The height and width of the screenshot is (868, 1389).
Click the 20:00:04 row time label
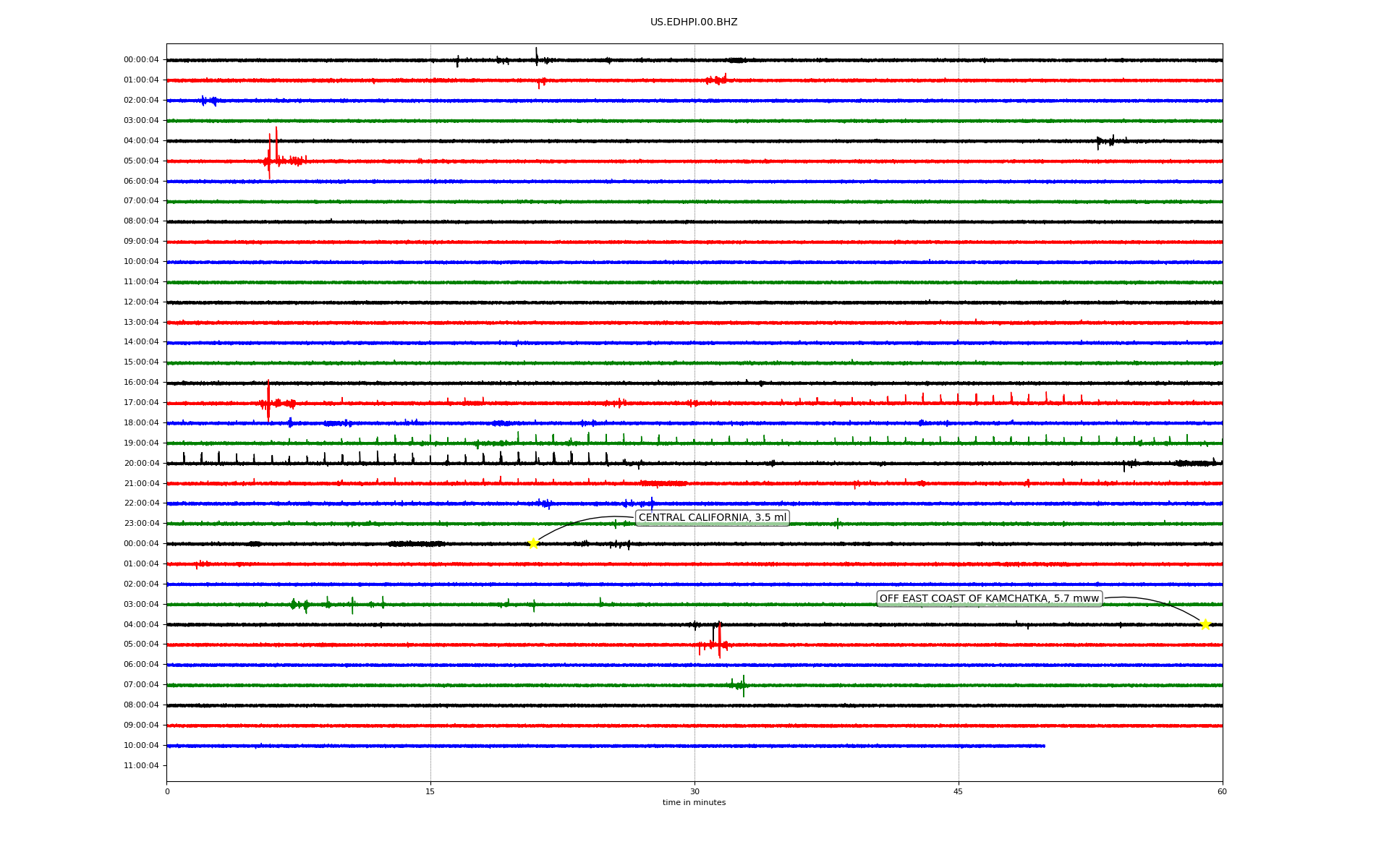141,463
